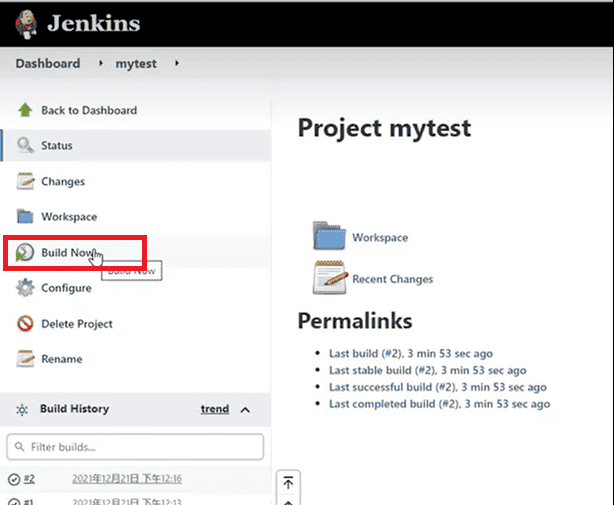The width and height of the screenshot is (614, 505).
Task: Open Rename in the side menu
Action: click(x=62, y=359)
